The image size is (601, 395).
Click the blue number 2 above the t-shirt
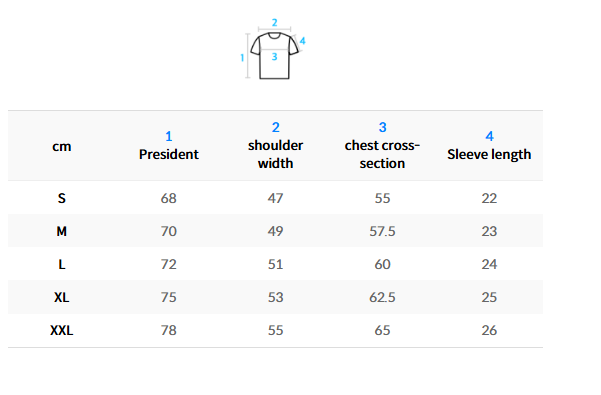274,23
